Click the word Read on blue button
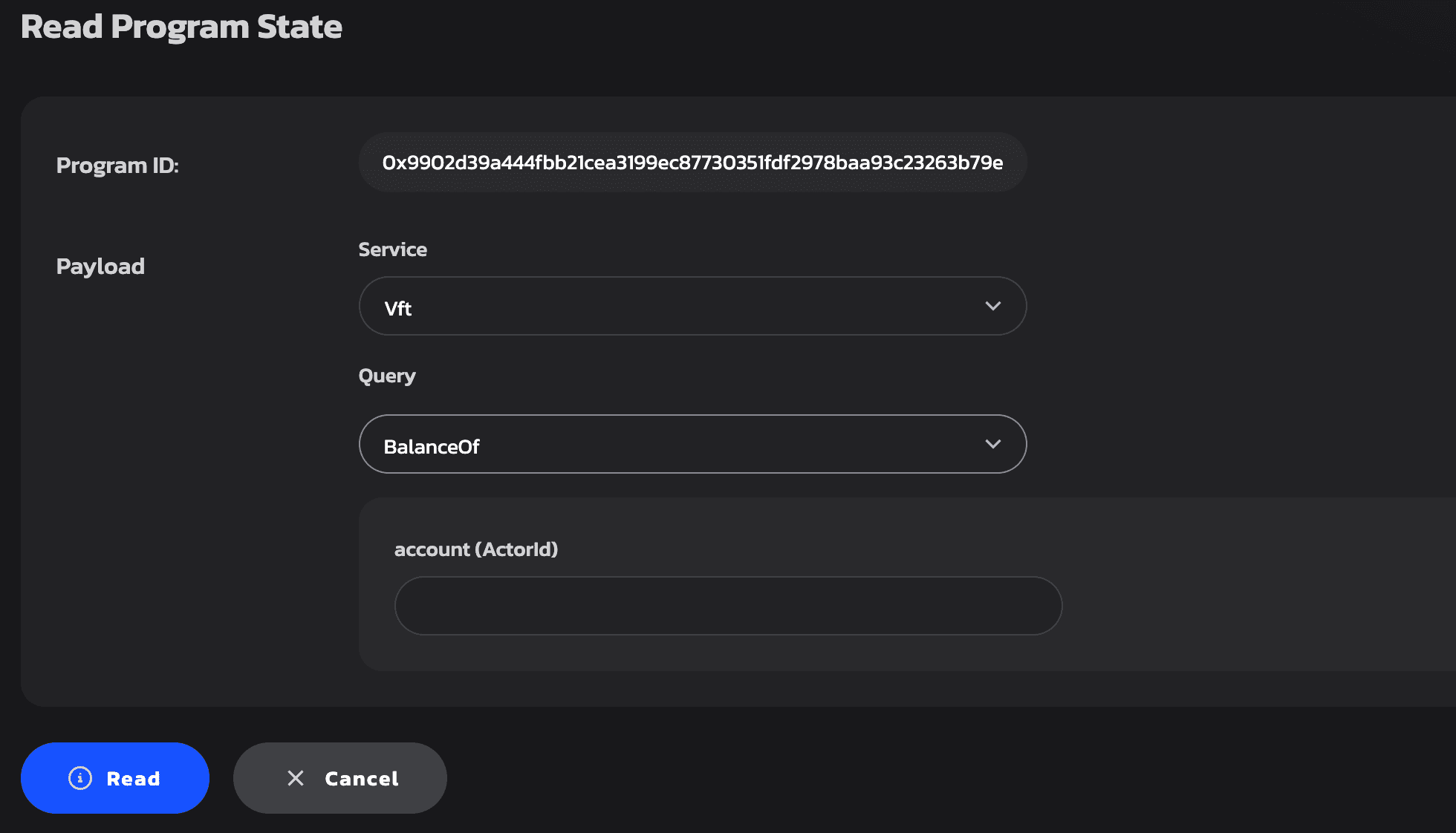1456x833 pixels. [133, 778]
